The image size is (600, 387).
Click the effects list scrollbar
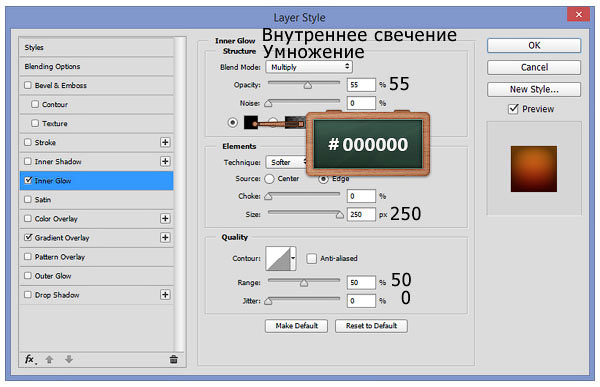click(180, 194)
